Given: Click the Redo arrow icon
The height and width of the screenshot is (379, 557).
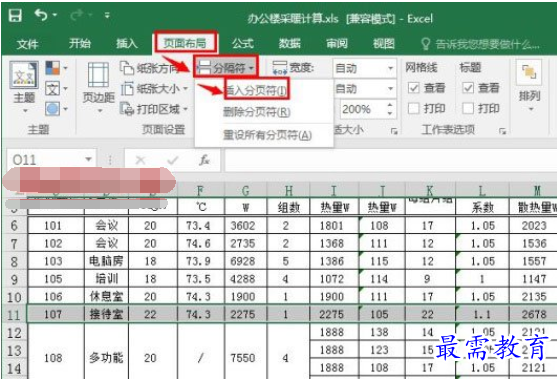Looking at the screenshot, I should pos(77,15).
